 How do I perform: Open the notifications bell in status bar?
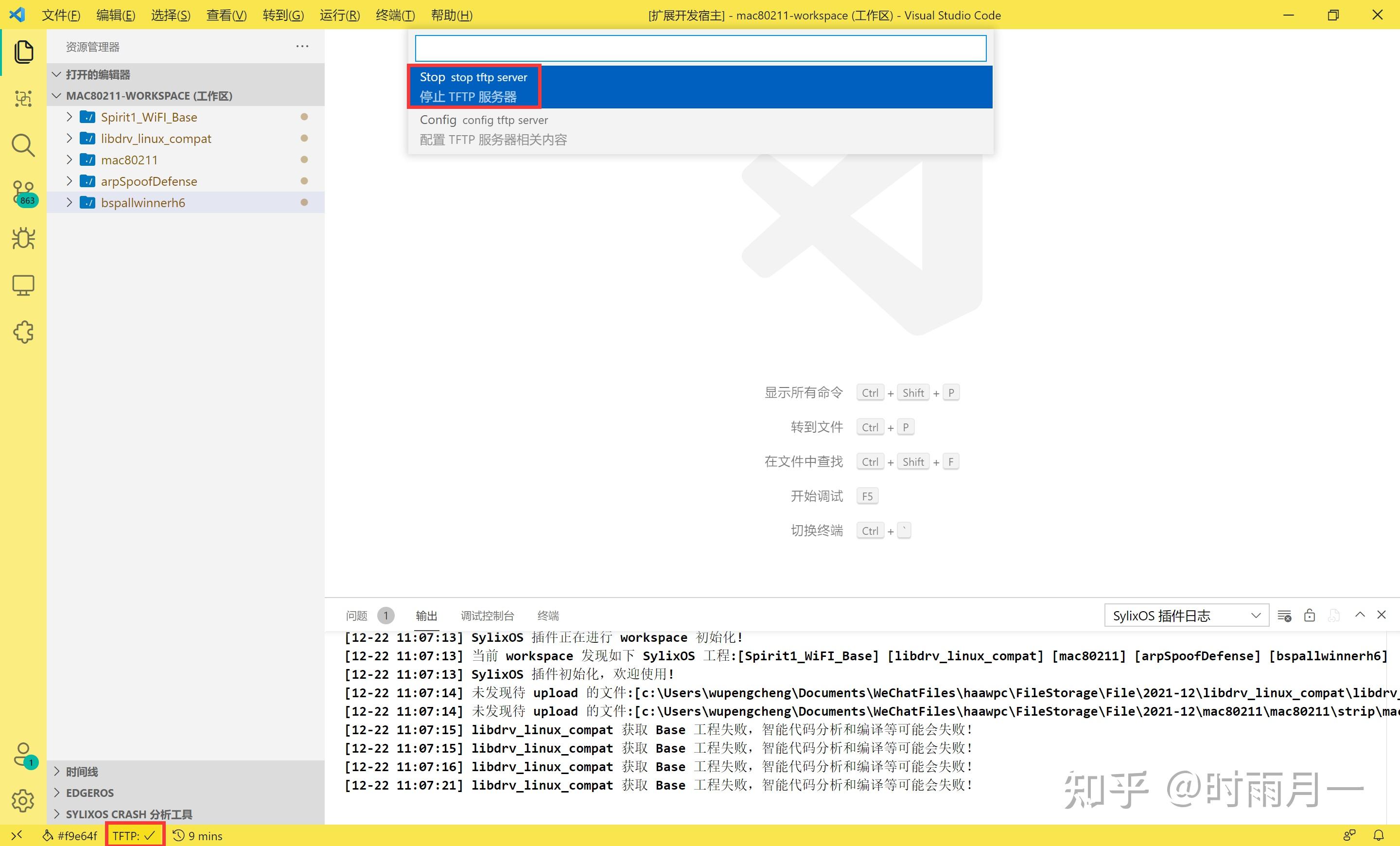(x=1379, y=835)
